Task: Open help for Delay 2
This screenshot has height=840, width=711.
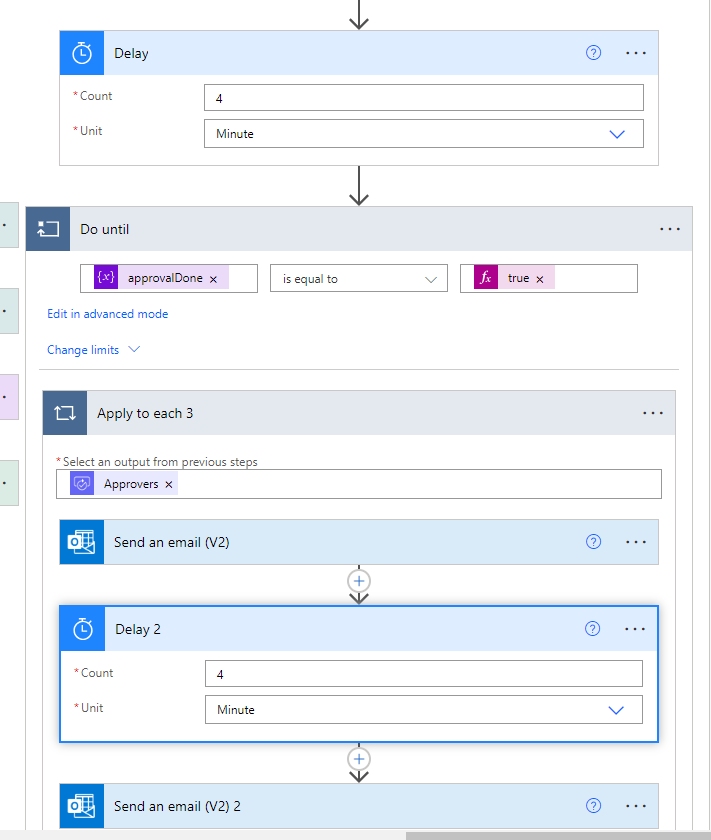Action: (593, 628)
